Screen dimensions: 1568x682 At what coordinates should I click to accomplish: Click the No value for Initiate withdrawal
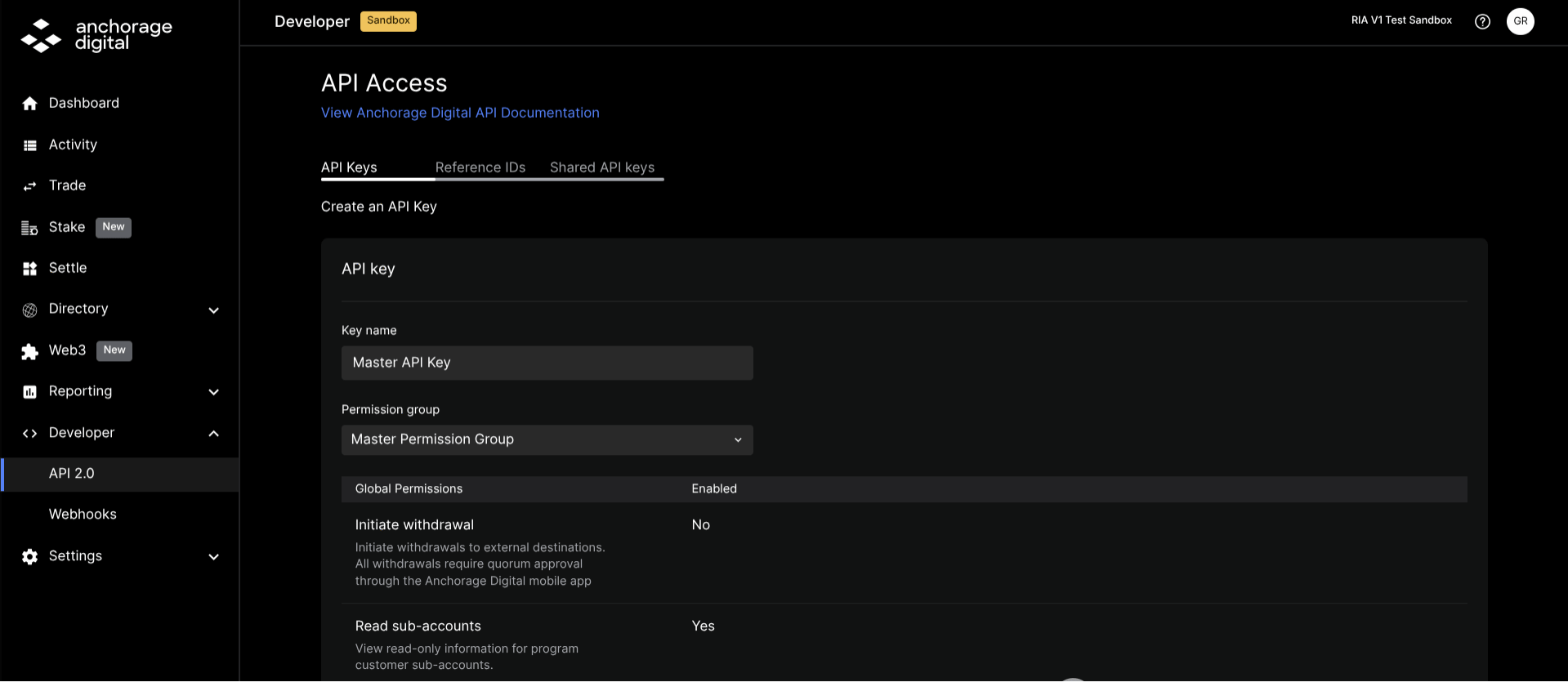pos(701,525)
